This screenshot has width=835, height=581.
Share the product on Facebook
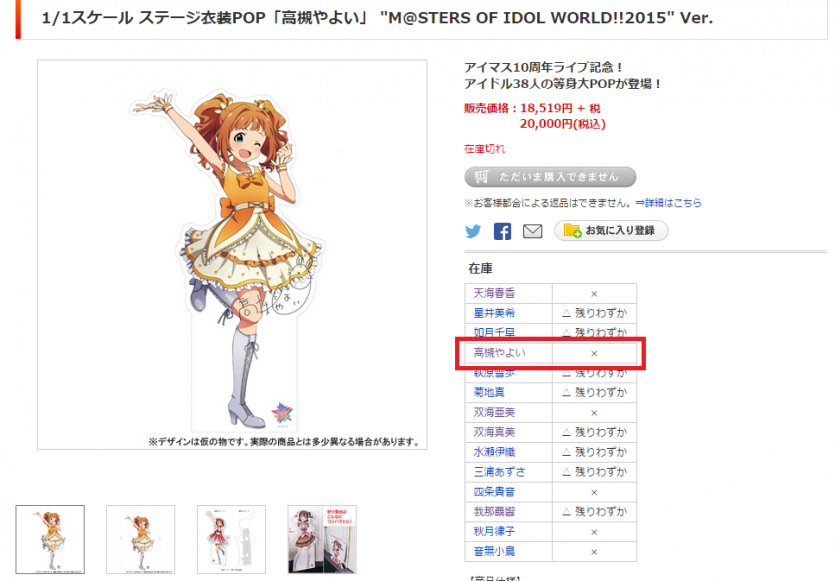click(x=502, y=231)
